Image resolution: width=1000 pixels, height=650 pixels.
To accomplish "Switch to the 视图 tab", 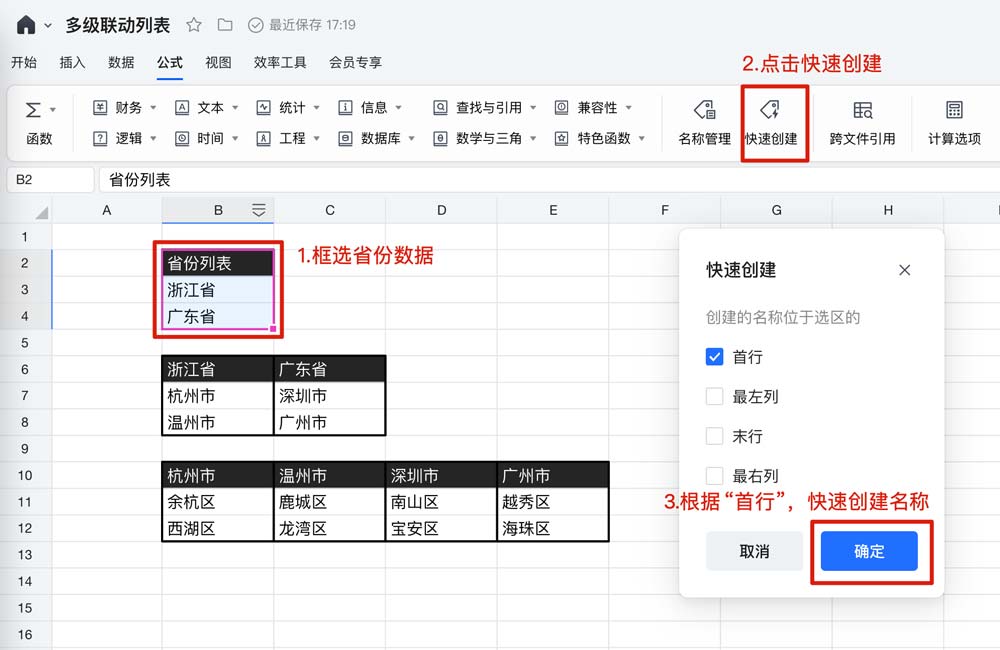I will [x=218, y=62].
